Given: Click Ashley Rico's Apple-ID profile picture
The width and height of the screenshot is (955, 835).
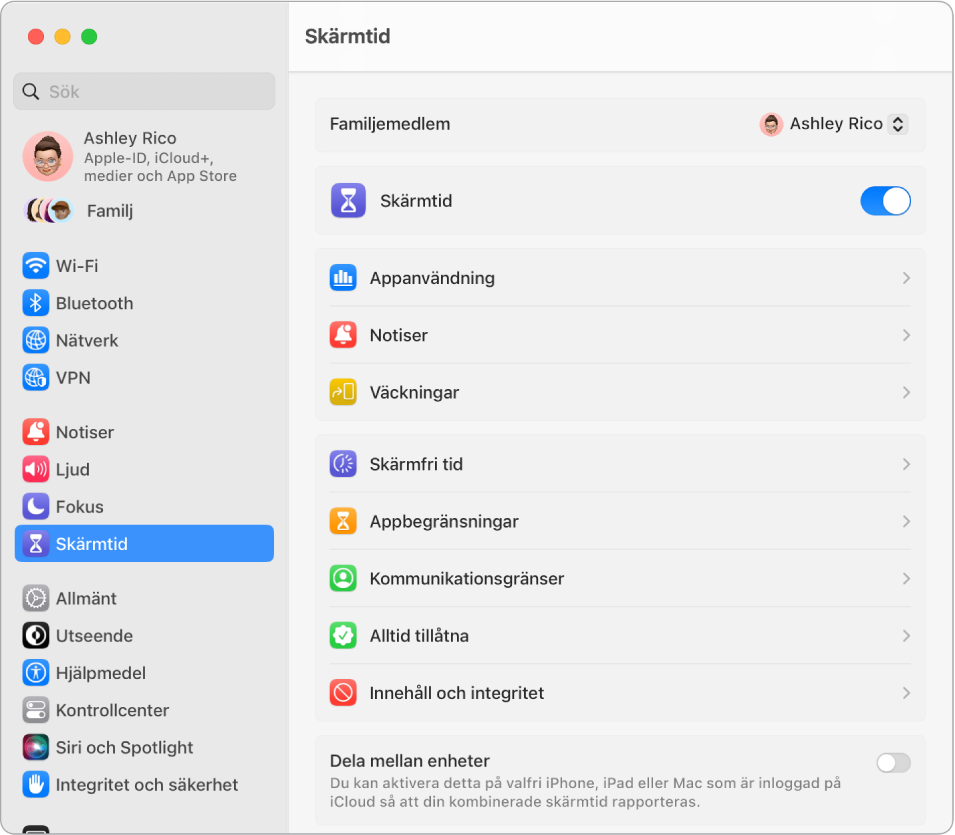Looking at the screenshot, I should click(47, 156).
